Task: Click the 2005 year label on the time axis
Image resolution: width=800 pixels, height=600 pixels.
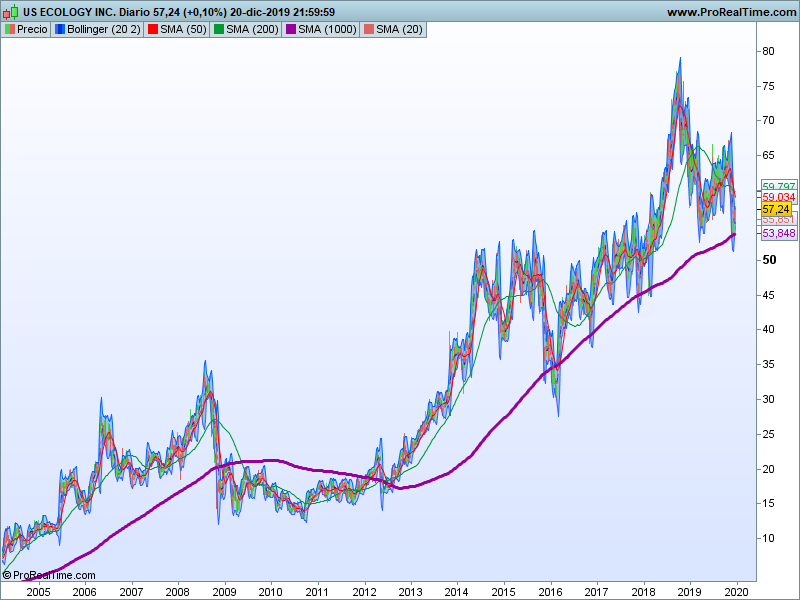Action: (38, 592)
